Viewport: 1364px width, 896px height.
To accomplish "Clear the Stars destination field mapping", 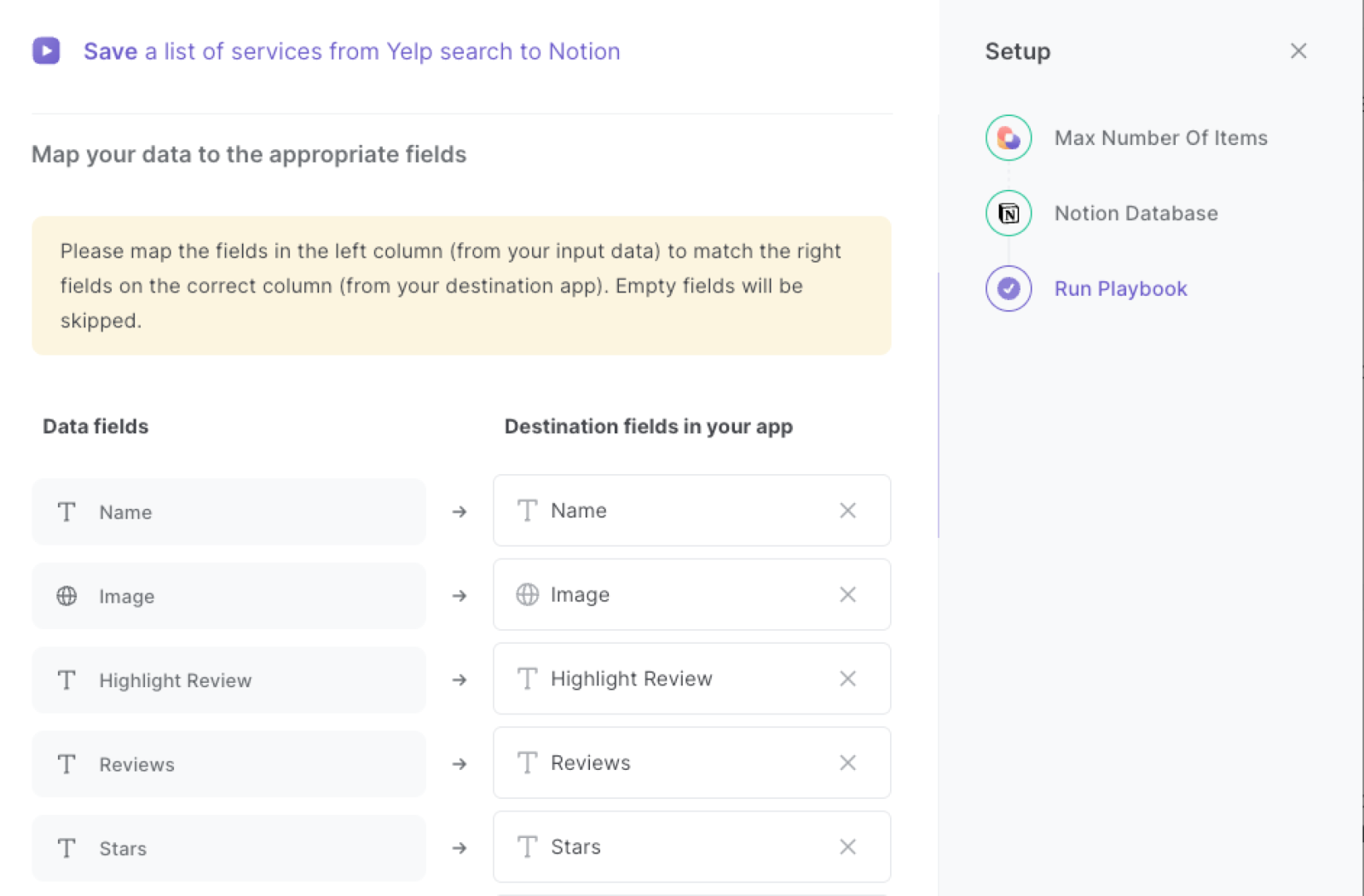I will (847, 847).
